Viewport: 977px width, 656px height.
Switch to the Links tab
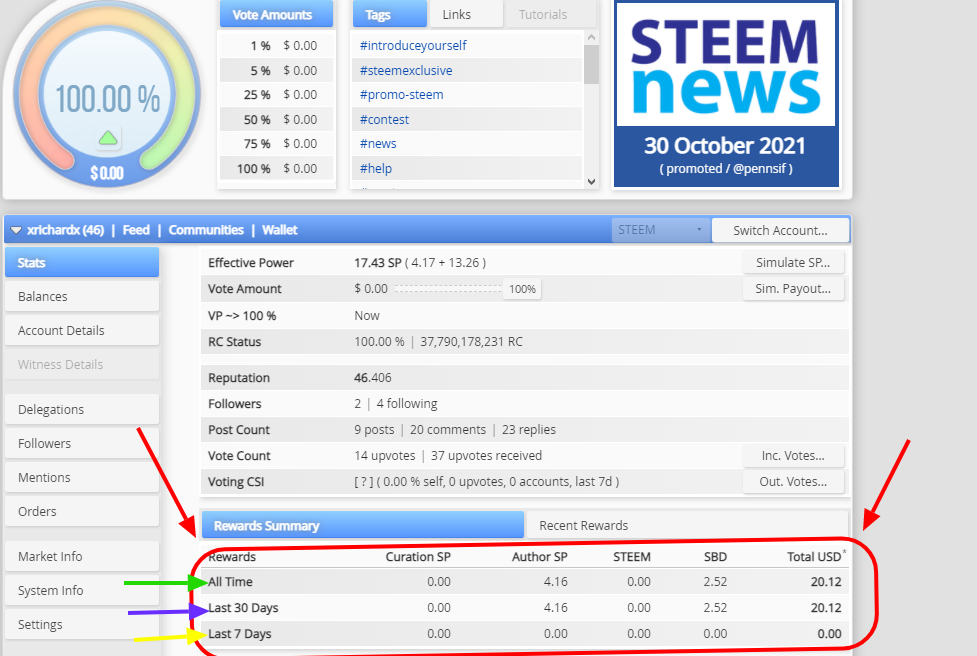pyautogui.click(x=465, y=14)
